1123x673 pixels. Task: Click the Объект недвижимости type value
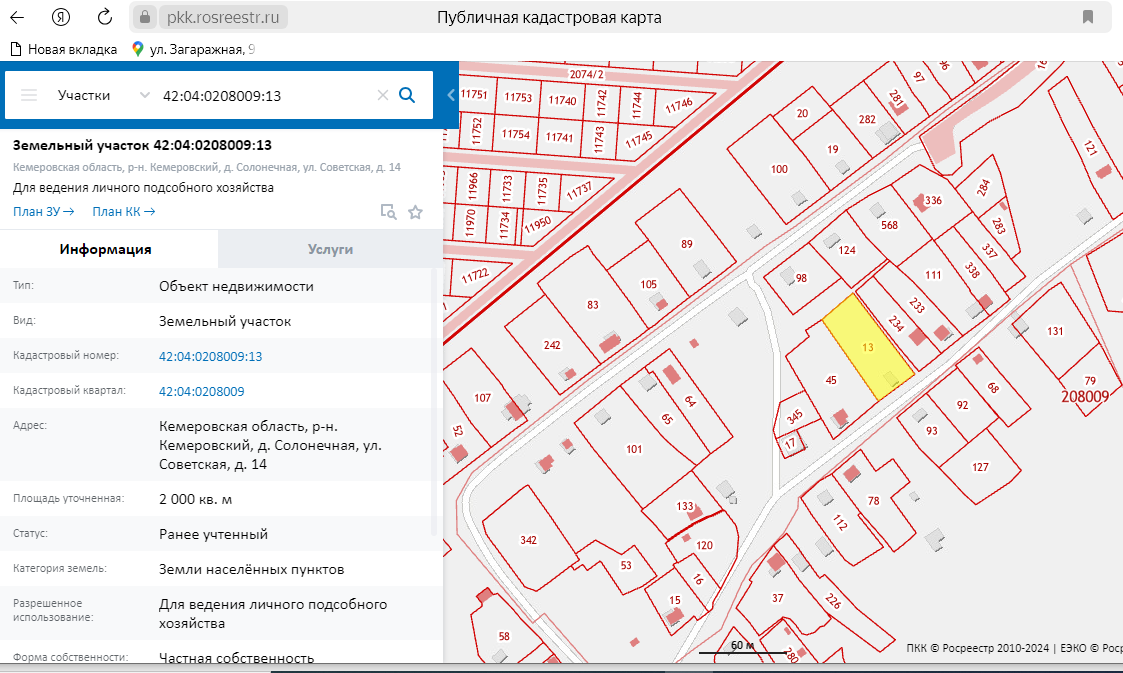[x=236, y=286]
